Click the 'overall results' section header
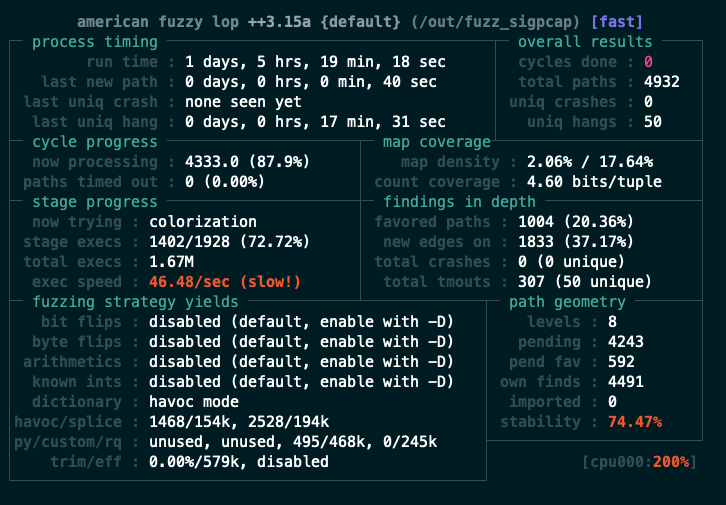This screenshot has width=726, height=505. pyautogui.click(x=585, y=42)
